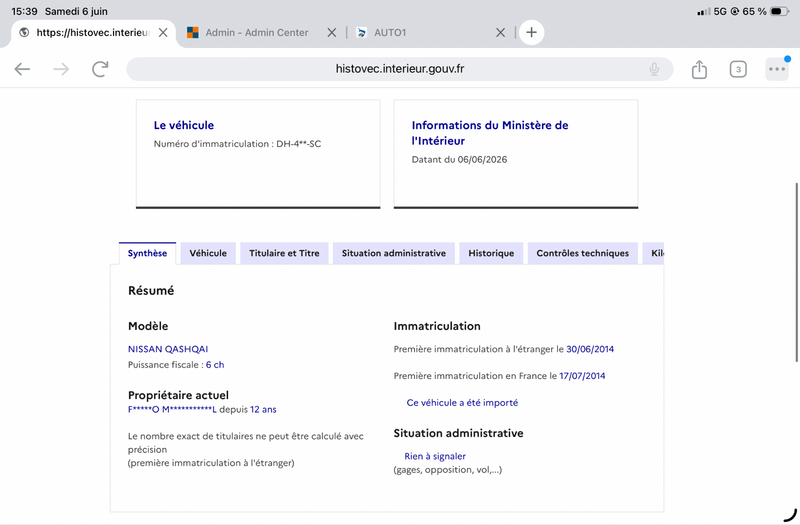The image size is (800, 525).
Task: Click the Rien à signaler status
Action: pyautogui.click(x=435, y=456)
